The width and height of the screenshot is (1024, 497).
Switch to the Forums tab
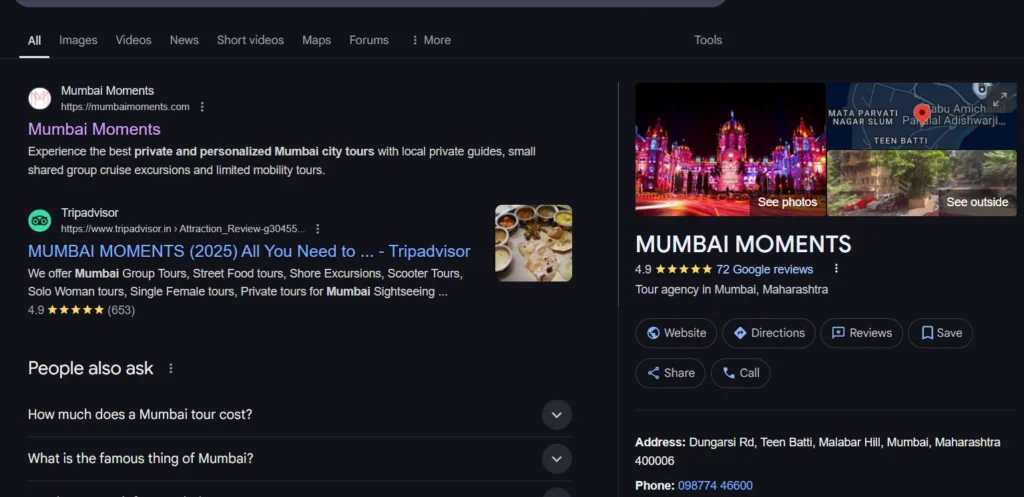[368, 40]
